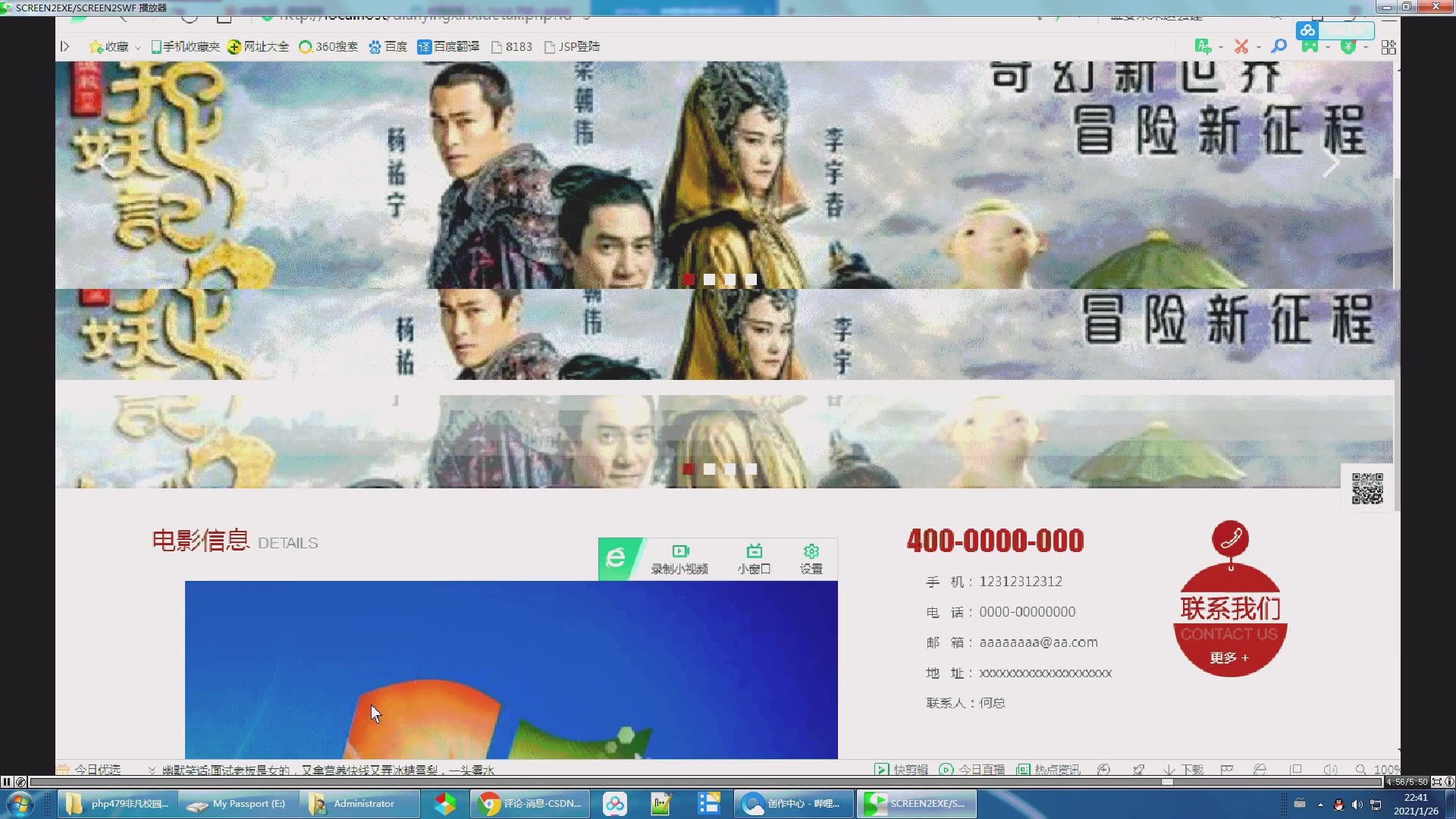Open 设置 settings on video toolbar
The height and width of the screenshot is (819, 1456).
[811, 559]
